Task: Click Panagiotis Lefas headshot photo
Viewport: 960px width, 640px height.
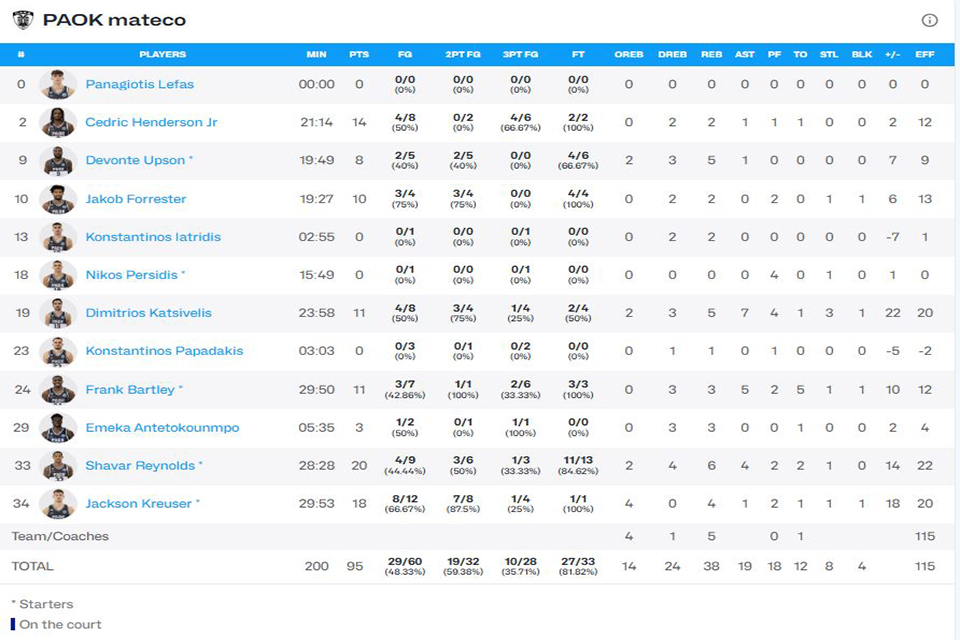Action: pyautogui.click(x=58, y=85)
